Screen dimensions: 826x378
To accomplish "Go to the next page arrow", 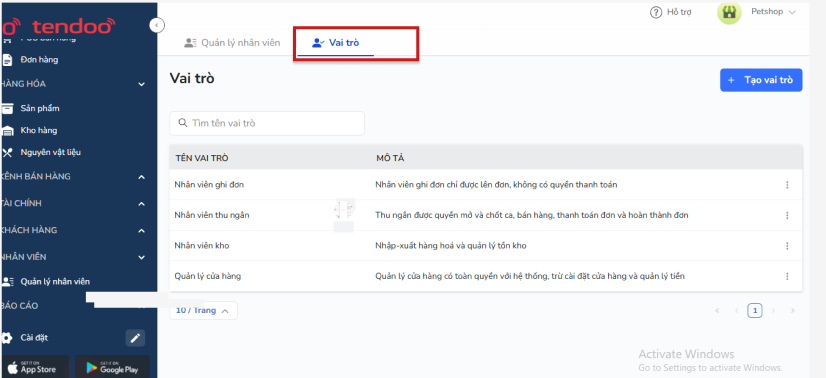I will (773, 311).
